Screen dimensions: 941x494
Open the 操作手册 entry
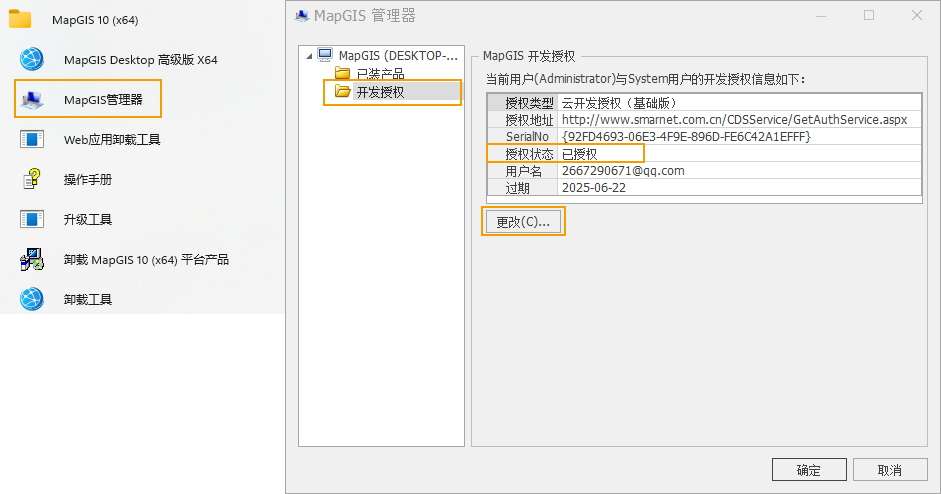[88, 179]
